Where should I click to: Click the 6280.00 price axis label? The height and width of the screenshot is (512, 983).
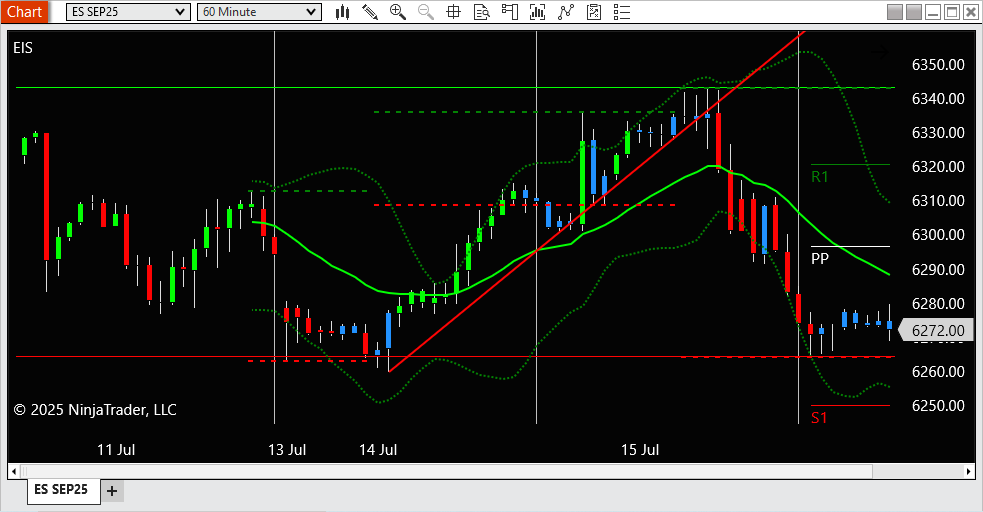pyautogui.click(x=938, y=303)
